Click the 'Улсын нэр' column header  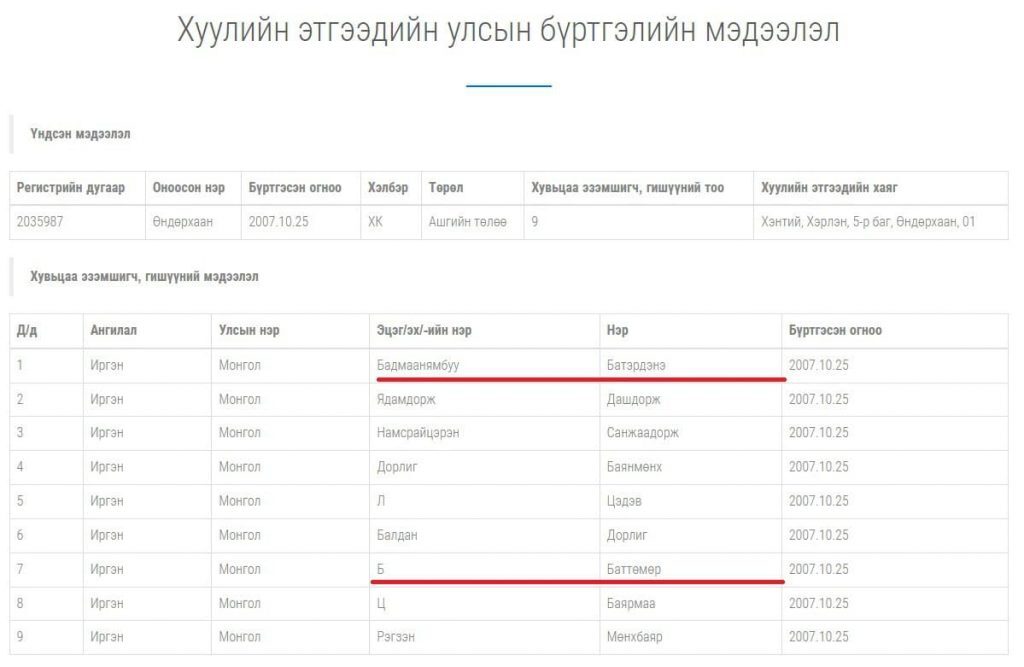249,331
